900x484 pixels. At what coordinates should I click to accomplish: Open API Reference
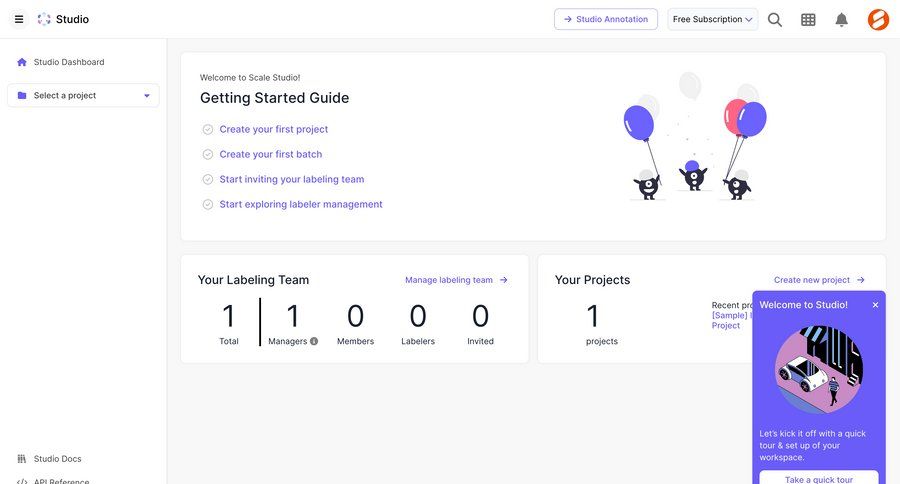pyautogui.click(x=61, y=481)
